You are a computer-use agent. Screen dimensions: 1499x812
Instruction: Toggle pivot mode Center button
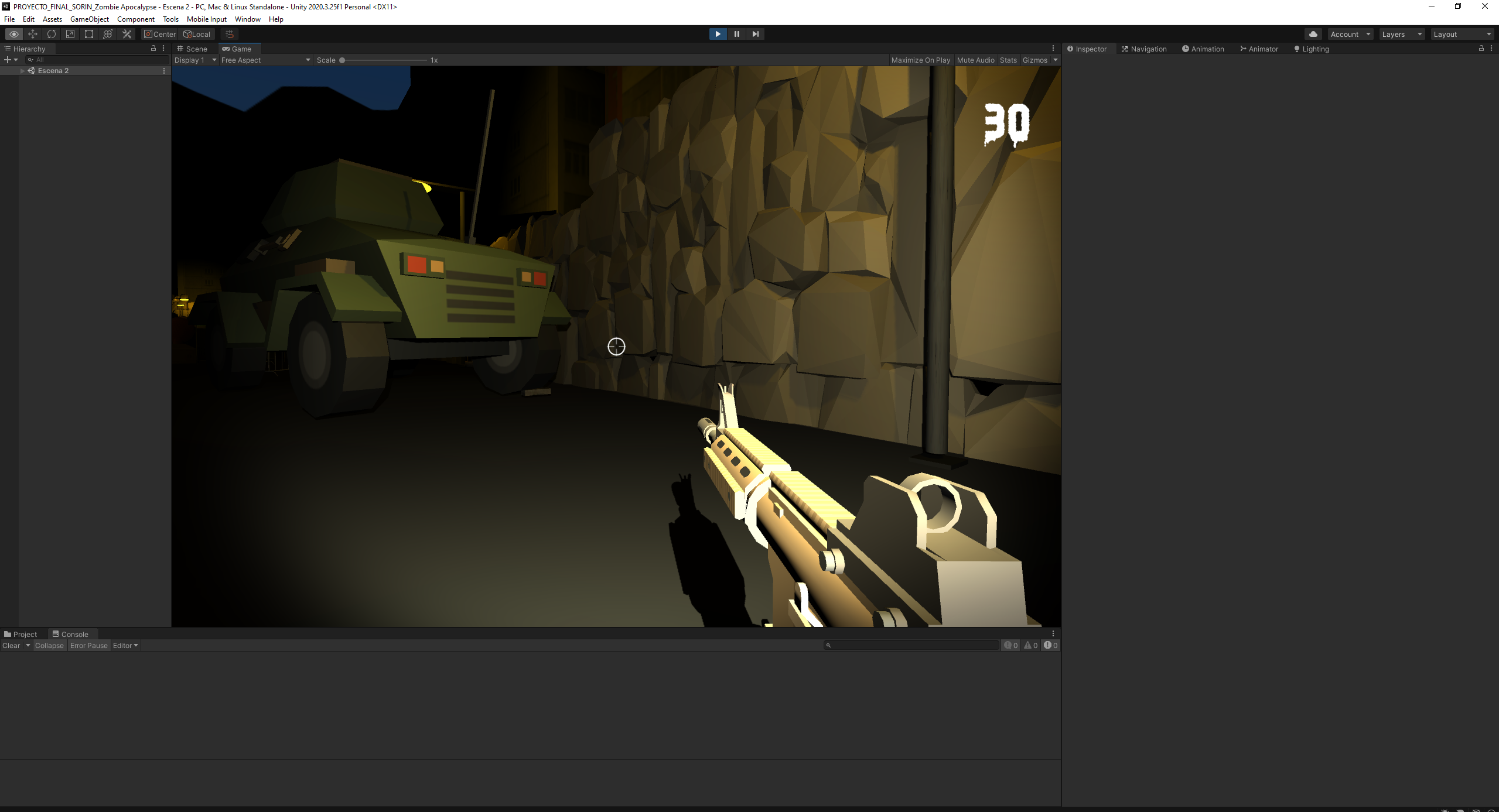tap(160, 34)
